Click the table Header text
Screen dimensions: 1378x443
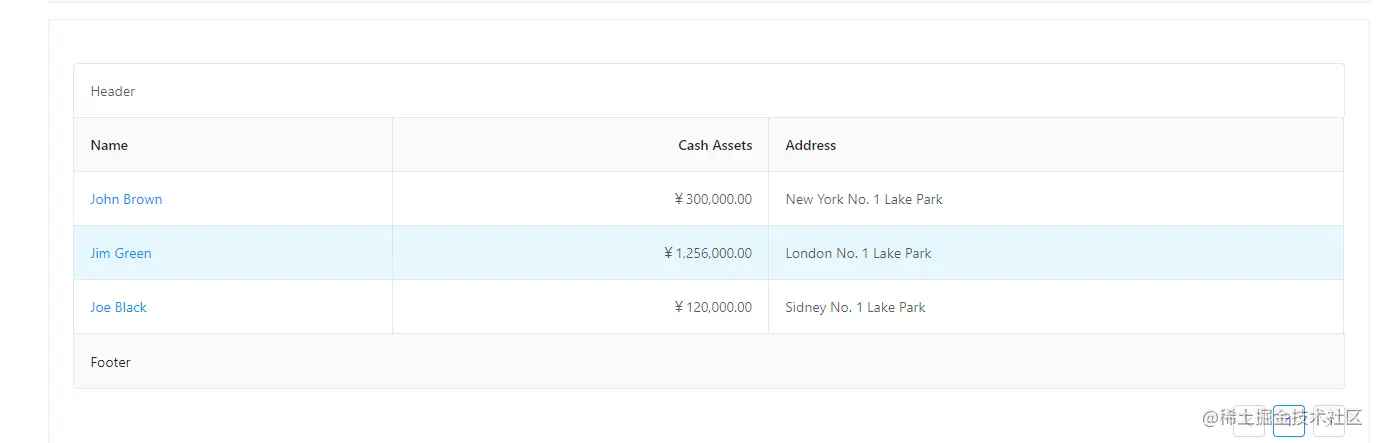113,91
